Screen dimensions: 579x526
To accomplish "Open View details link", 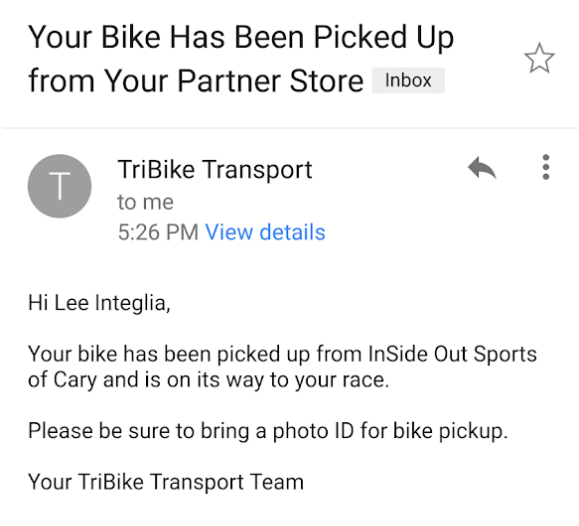I will (x=265, y=232).
